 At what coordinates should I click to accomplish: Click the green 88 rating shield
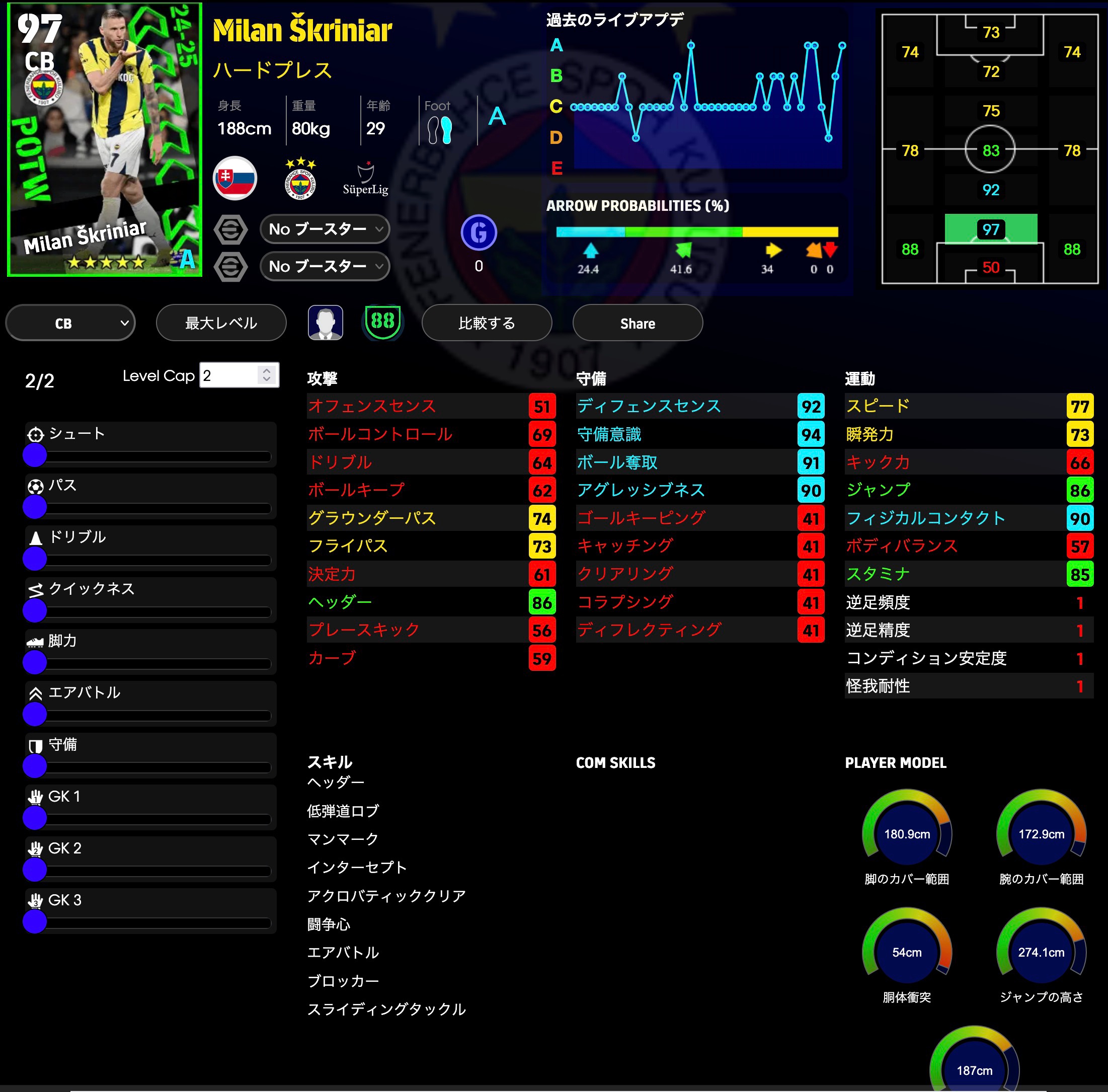click(x=382, y=322)
